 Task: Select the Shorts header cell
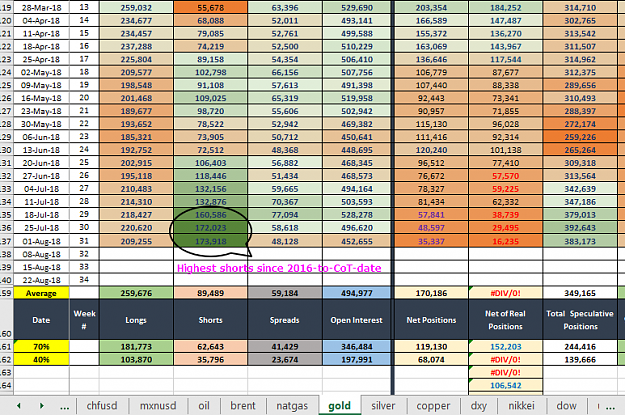[x=210, y=320]
